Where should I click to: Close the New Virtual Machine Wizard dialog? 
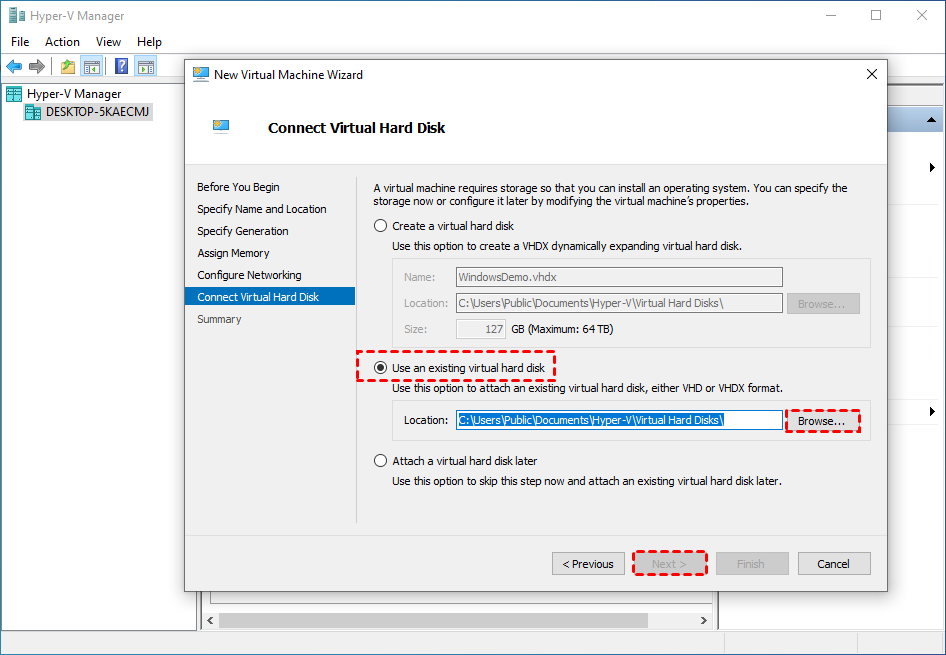click(x=872, y=75)
